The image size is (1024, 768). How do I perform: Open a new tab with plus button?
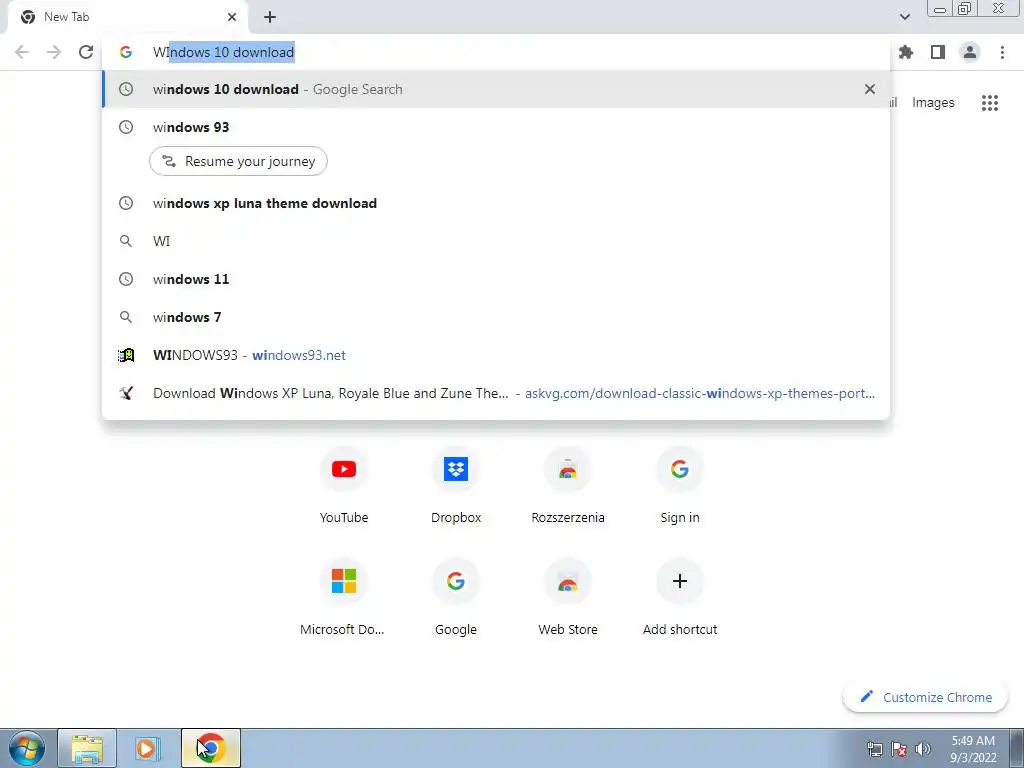[x=270, y=17]
